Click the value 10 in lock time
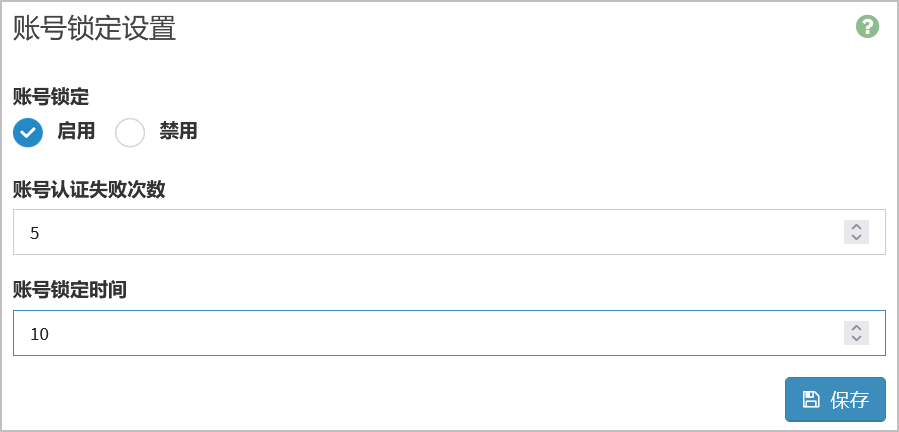This screenshot has height=432, width=899. coord(40,334)
